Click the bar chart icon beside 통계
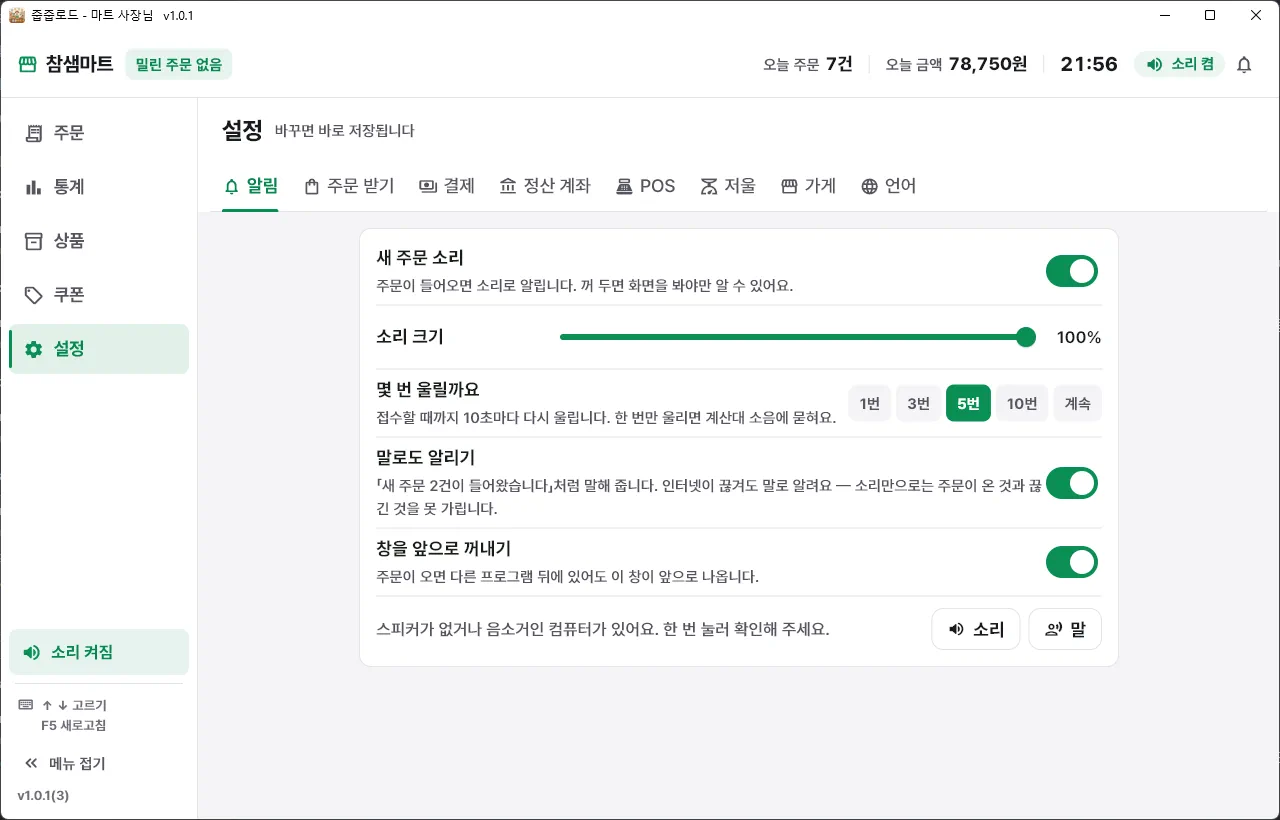Image resolution: width=1280 pixels, height=820 pixels. (34, 187)
